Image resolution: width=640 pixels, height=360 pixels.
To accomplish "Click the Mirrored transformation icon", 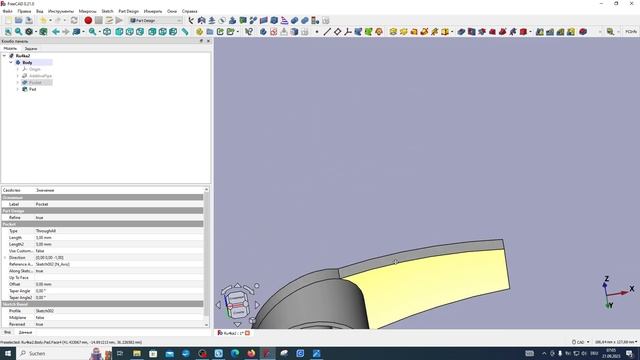I will tap(540, 31).
